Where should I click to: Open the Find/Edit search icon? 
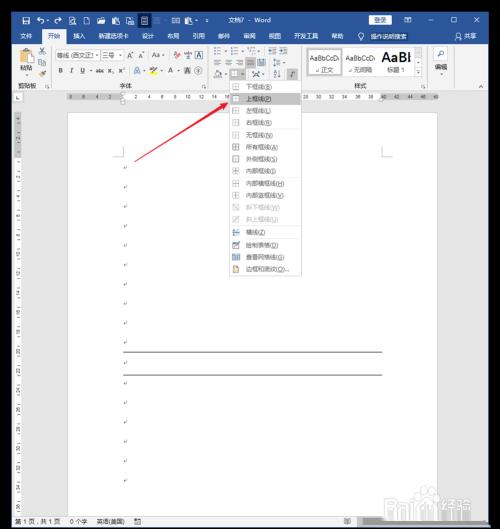[x=441, y=54]
